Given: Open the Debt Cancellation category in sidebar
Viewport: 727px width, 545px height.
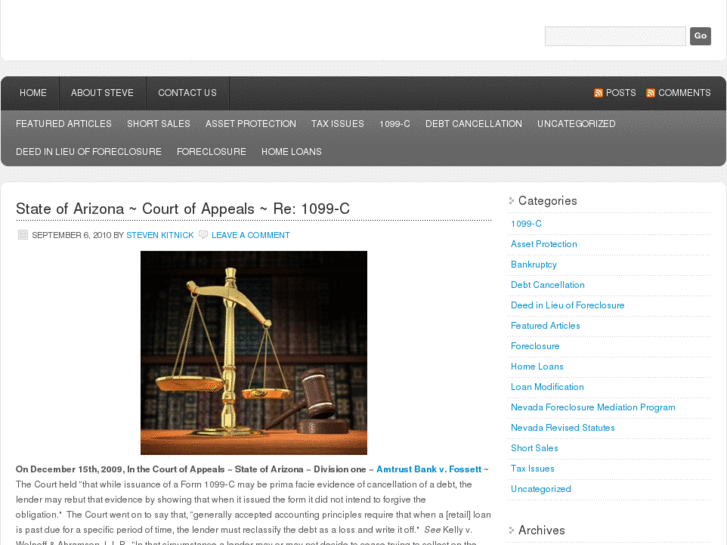Looking at the screenshot, I should (548, 285).
